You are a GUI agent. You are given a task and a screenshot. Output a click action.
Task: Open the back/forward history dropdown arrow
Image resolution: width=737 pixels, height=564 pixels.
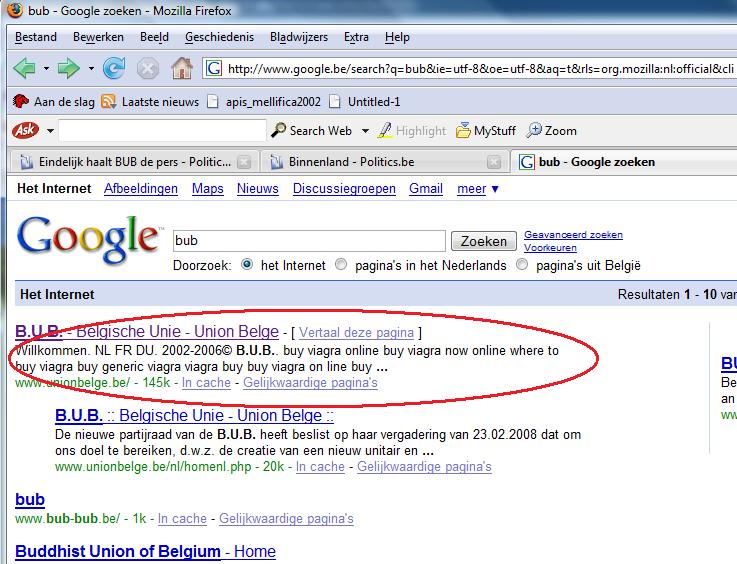pos(91,69)
